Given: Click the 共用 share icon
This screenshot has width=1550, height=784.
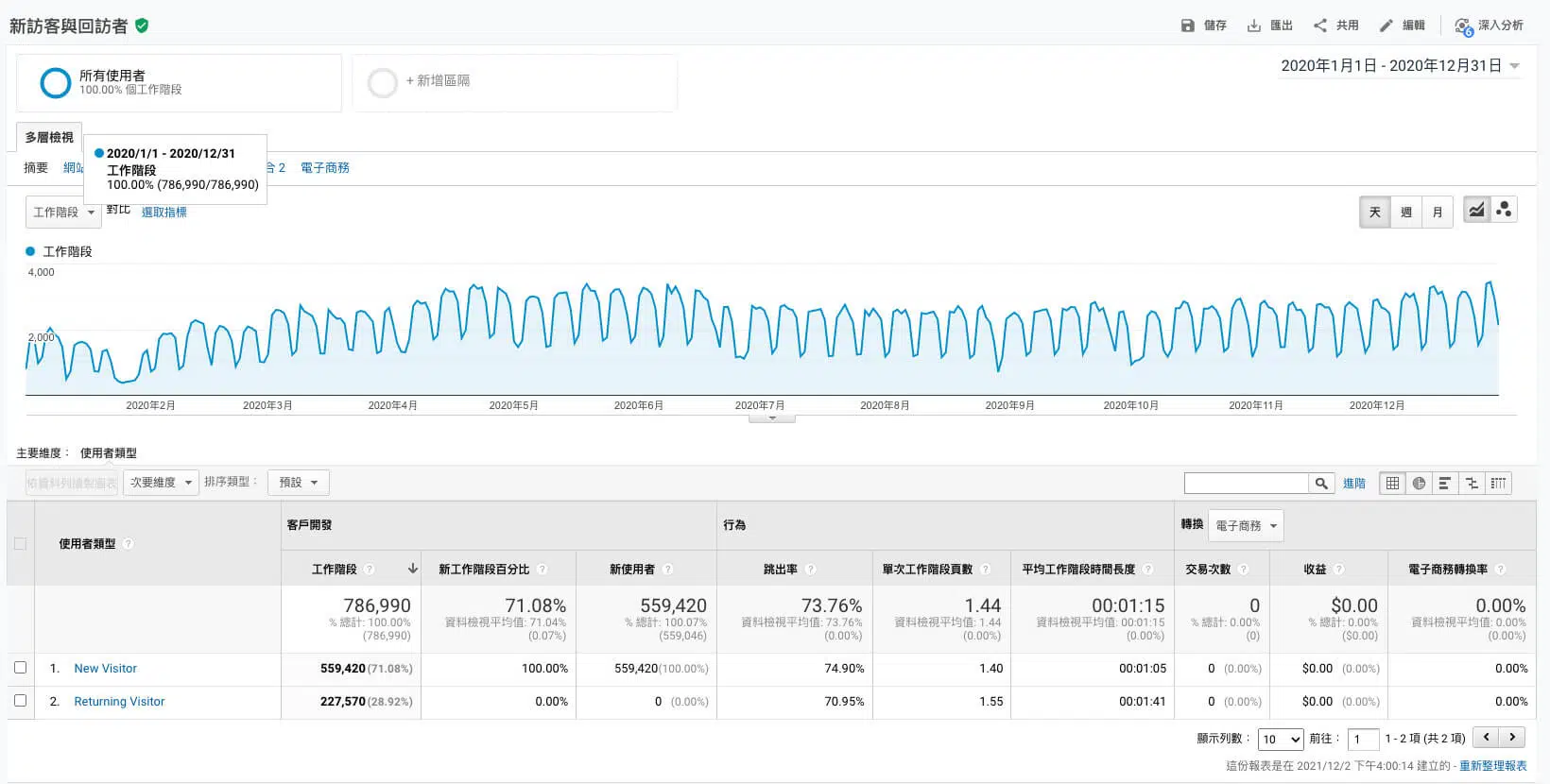Looking at the screenshot, I should (1320, 26).
